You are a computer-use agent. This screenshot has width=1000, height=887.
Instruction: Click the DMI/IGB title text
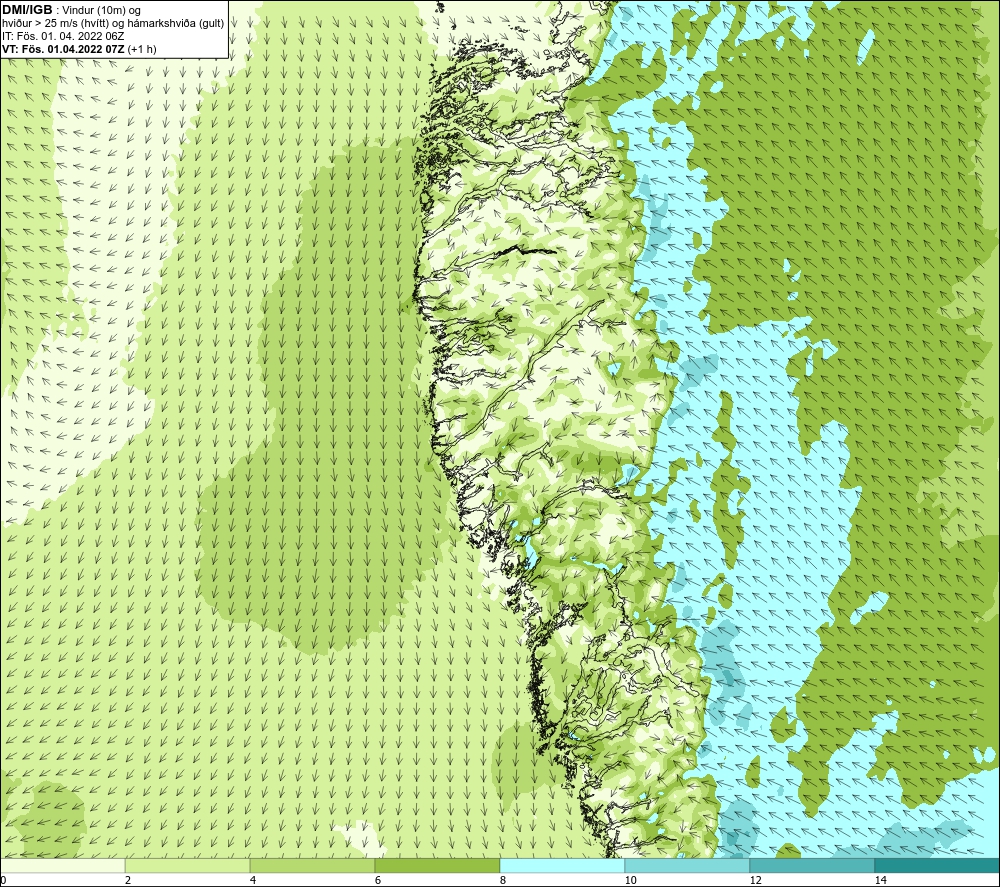click(27, 10)
